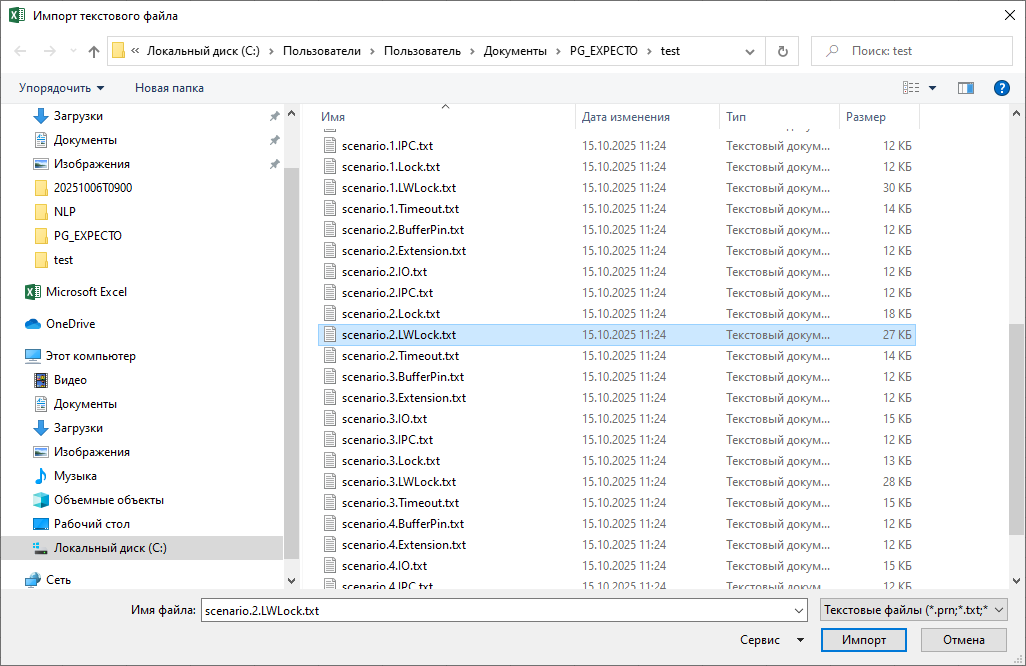Expand chevron after Документы breadcrumb
Image resolution: width=1026 pixels, height=666 pixels.
pos(558,51)
